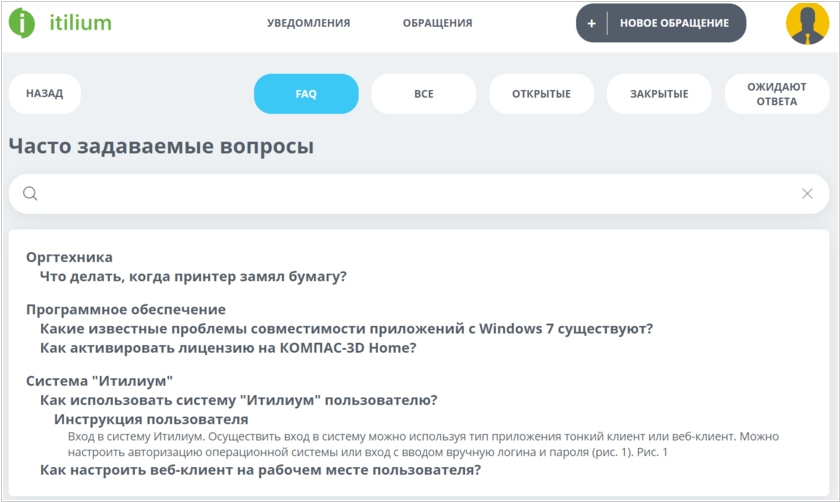Open web client setup question
Screen dimensions: 840x502
pyautogui.click(x=260, y=470)
